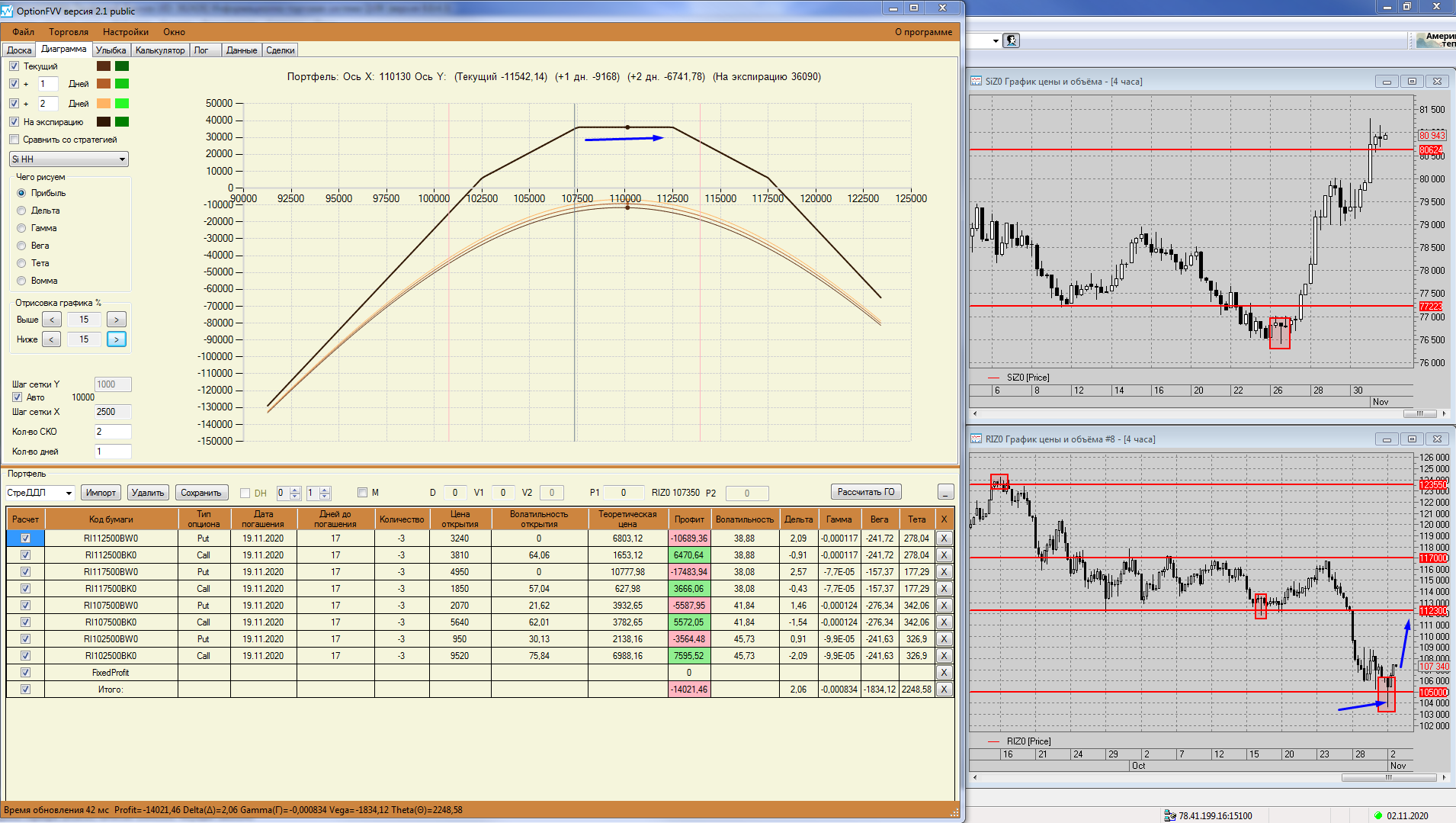1456x823 pixels.
Task: Click the Рассчитать ГО button
Action: (866, 492)
